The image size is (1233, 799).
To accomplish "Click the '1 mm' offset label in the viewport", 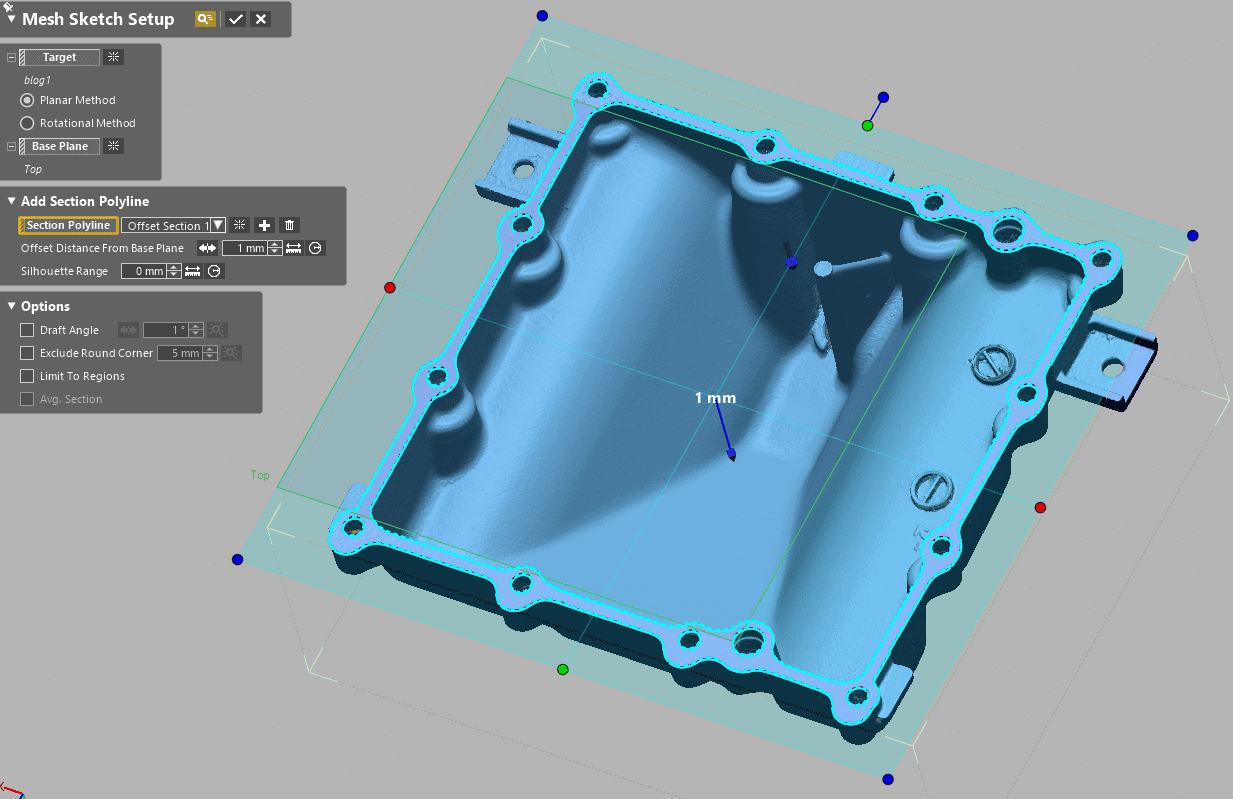I will click(715, 398).
